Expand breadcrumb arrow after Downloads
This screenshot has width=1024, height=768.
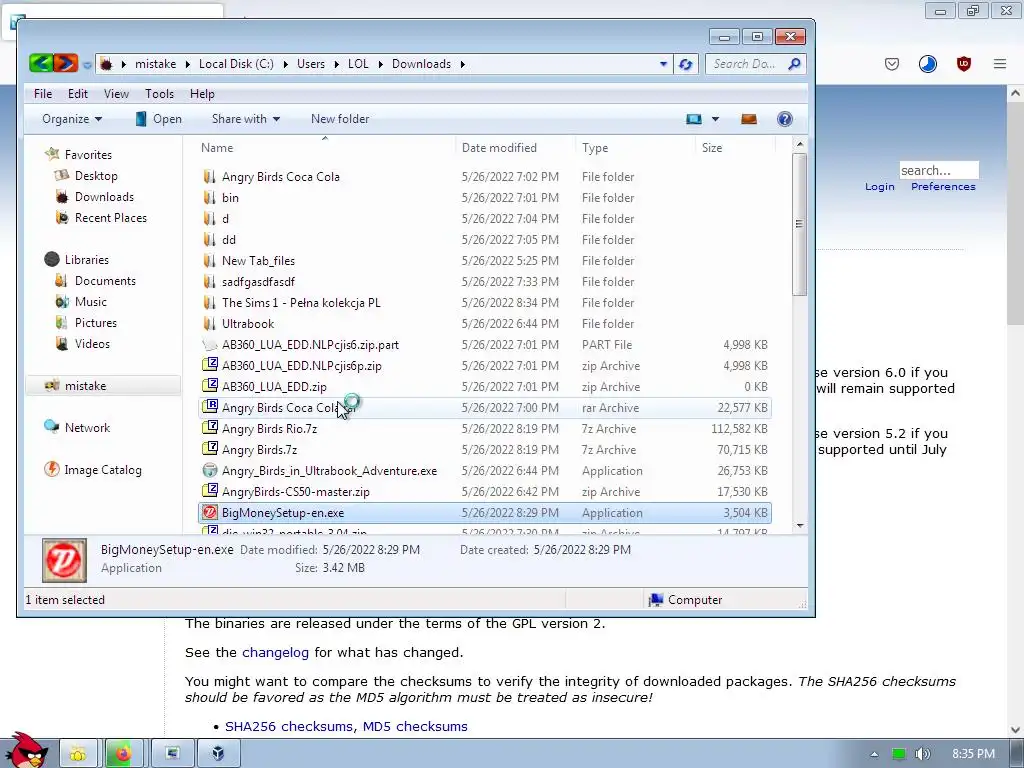(x=462, y=64)
